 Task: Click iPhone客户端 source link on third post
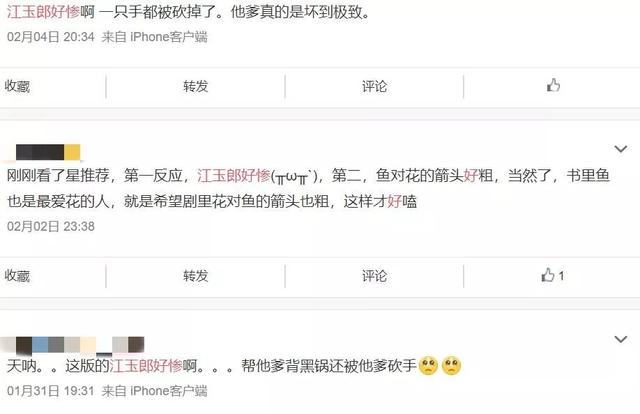169,391
